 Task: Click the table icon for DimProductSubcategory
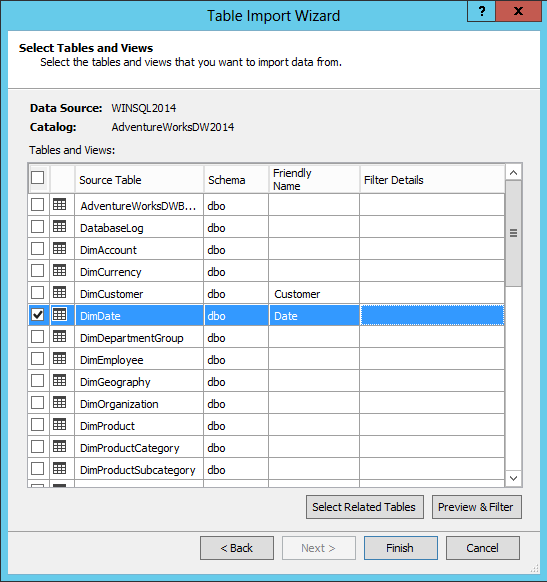coord(59,468)
